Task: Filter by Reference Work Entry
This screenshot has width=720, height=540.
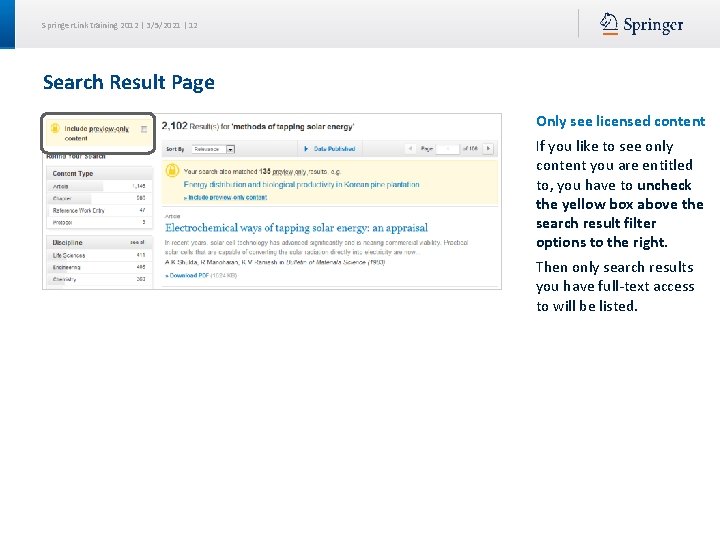Action: (99, 210)
